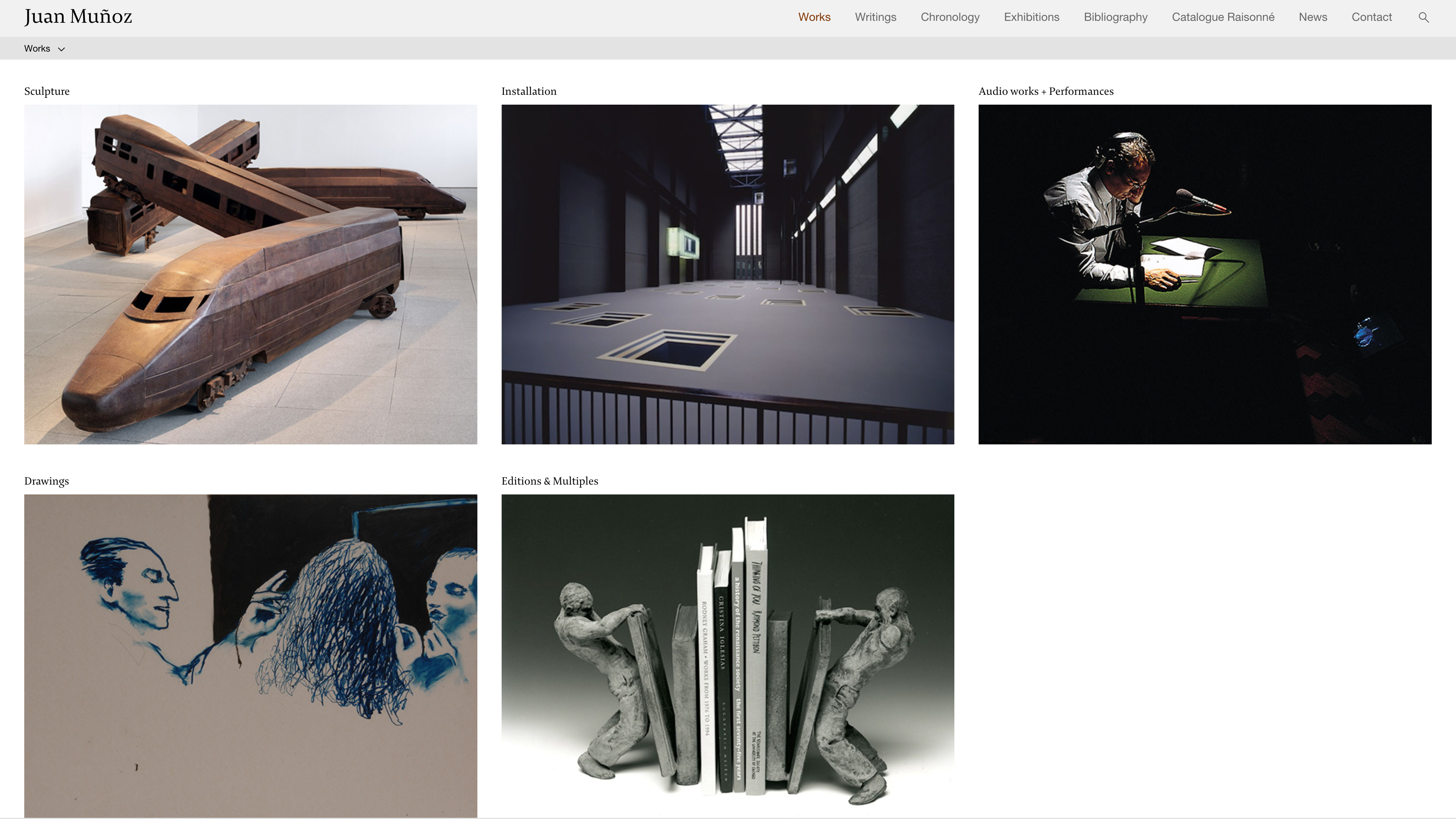Open the Sculpture category heading
Image resolution: width=1456 pixels, height=819 pixels.
pos(47,91)
